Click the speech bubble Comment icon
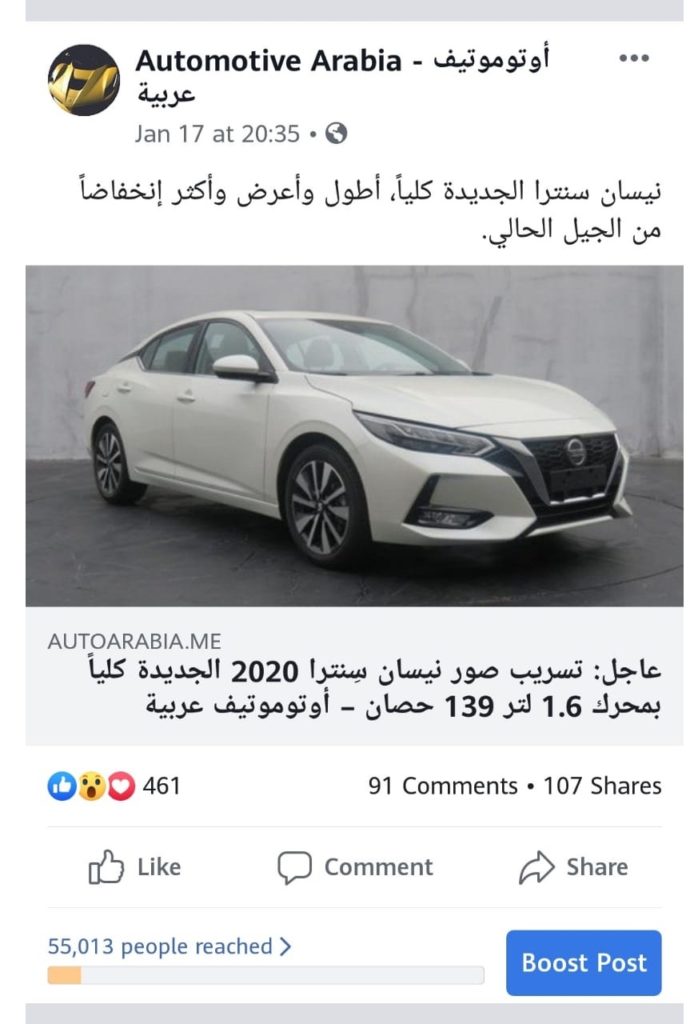 [294, 867]
